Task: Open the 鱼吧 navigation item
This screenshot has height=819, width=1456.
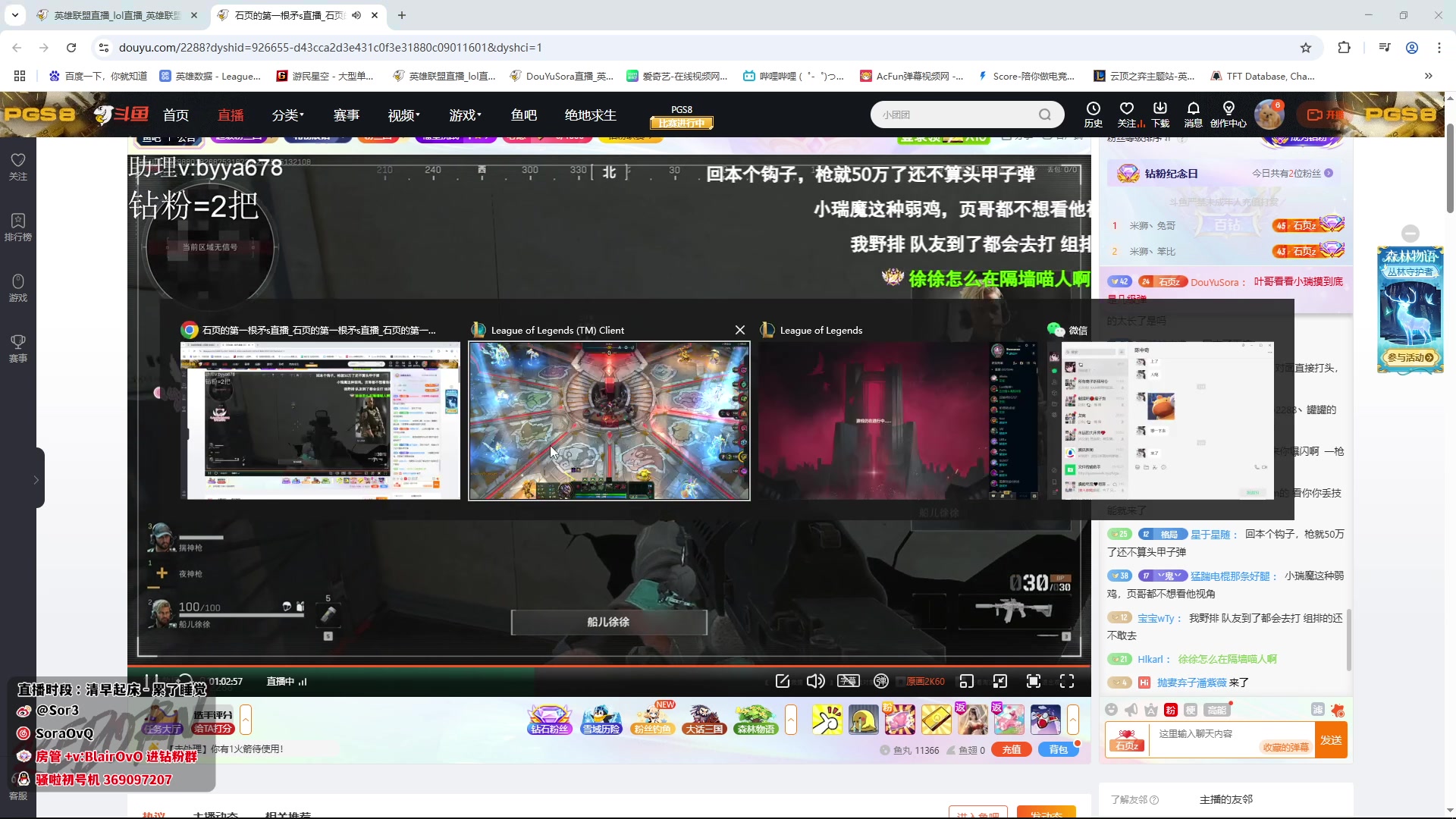Action: coord(524,115)
